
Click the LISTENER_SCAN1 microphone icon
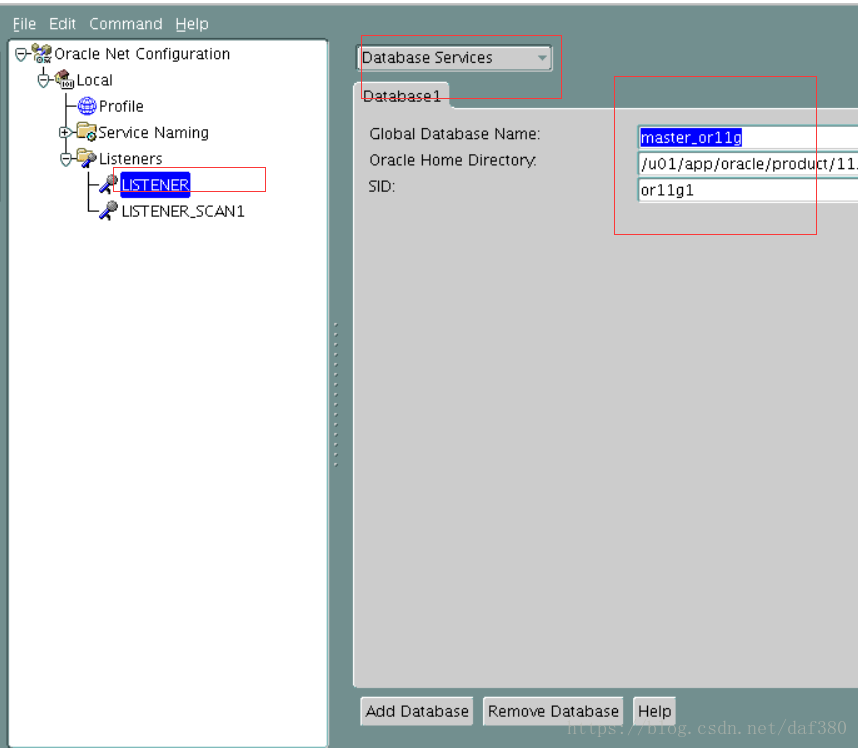pos(108,211)
